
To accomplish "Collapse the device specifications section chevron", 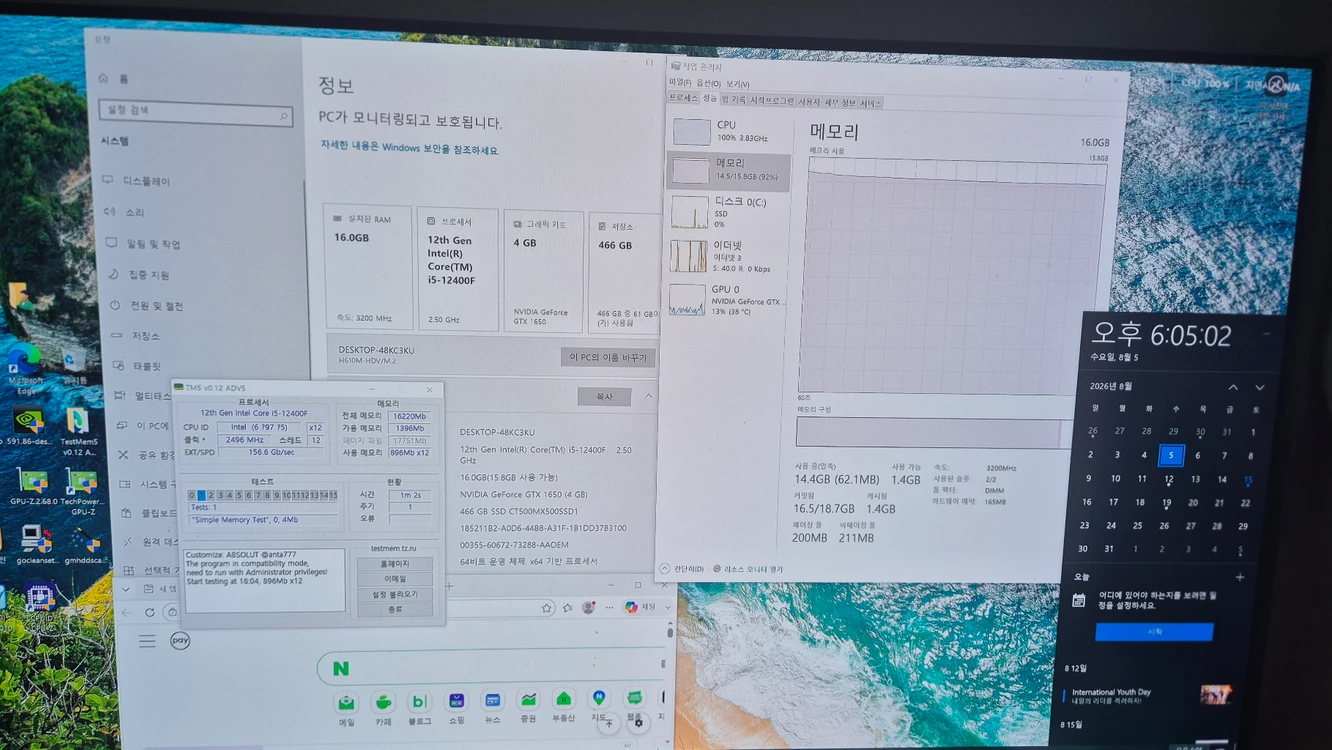I will pyautogui.click(x=648, y=397).
